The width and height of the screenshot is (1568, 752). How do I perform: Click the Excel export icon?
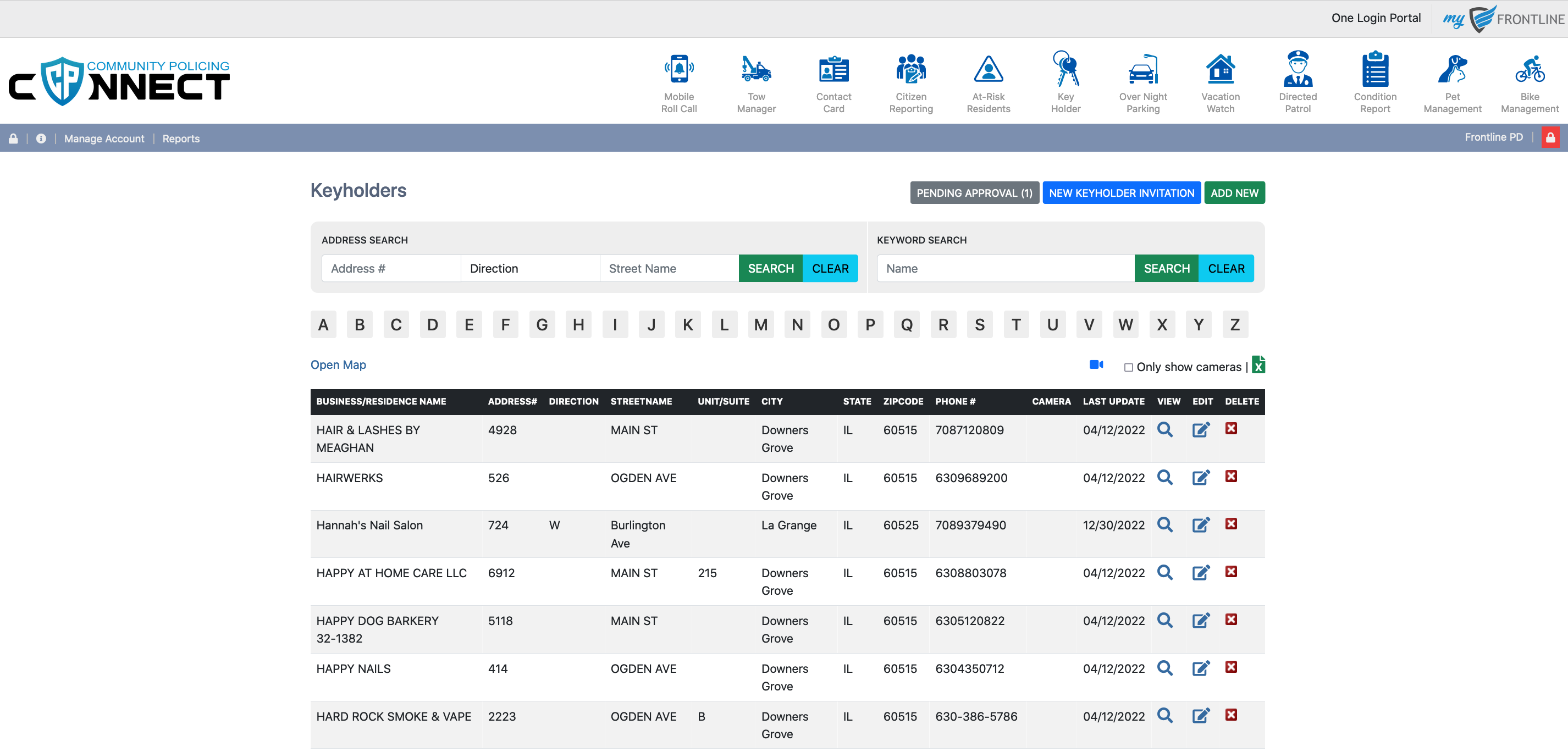pyautogui.click(x=1258, y=365)
